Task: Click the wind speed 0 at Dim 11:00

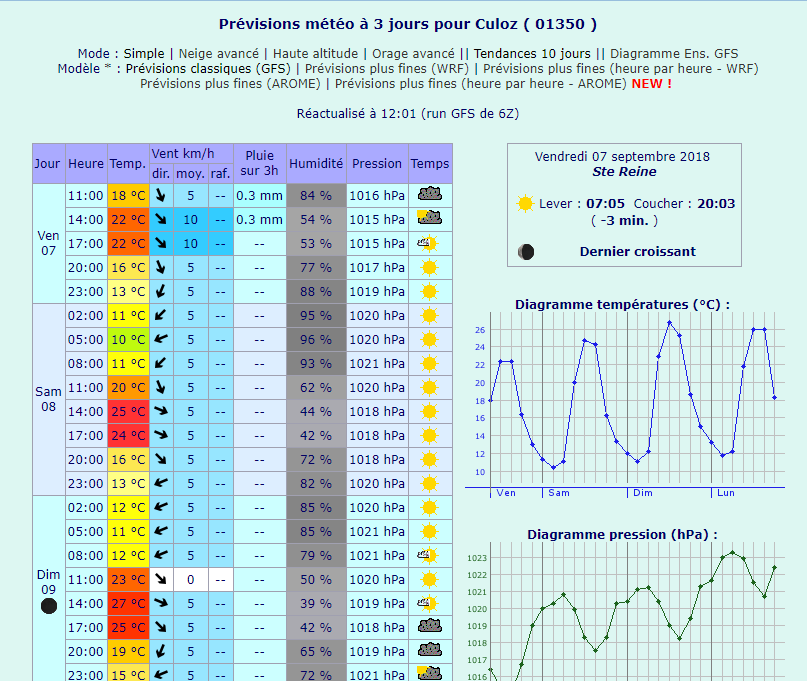Action: tap(190, 580)
